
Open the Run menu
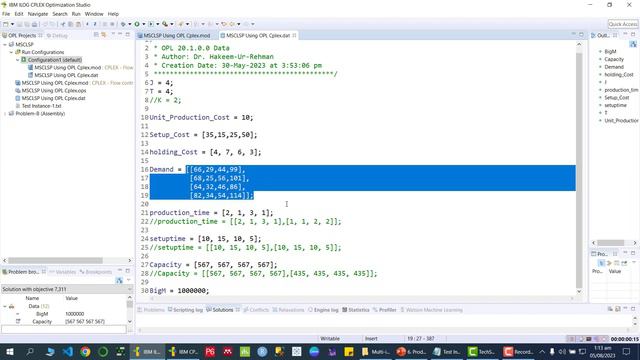pos(76,14)
